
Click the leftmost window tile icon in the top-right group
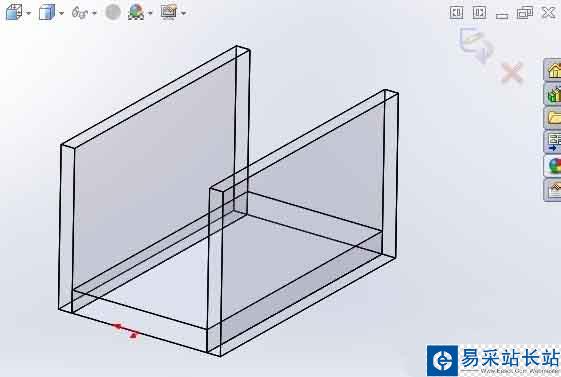[x=457, y=13]
